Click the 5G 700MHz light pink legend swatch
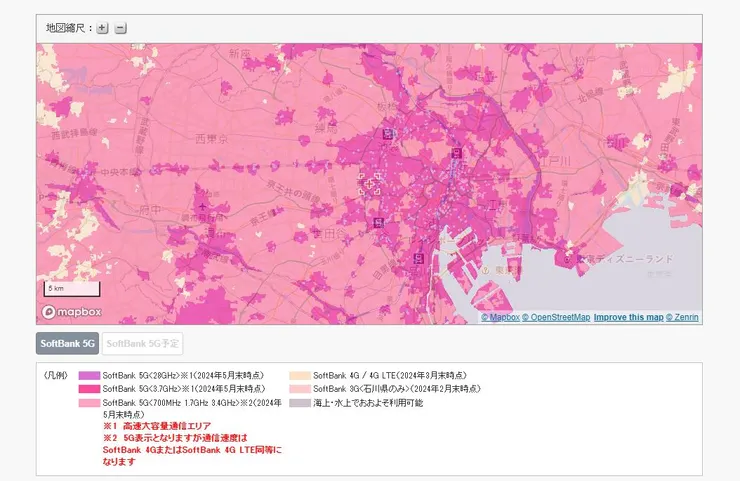The height and width of the screenshot is (481, 740). 89,403
